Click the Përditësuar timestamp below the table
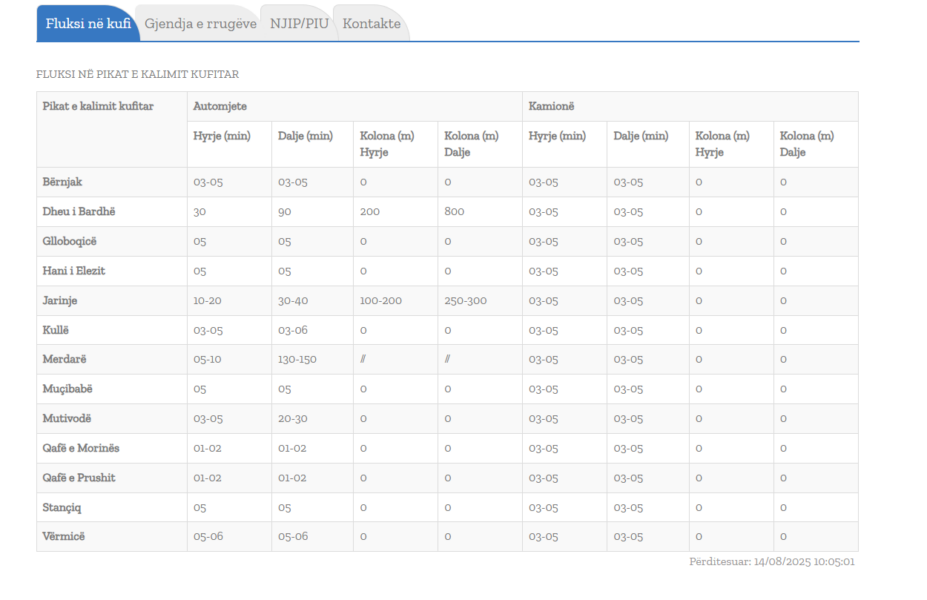927x600 pixels. pos(771,562)
